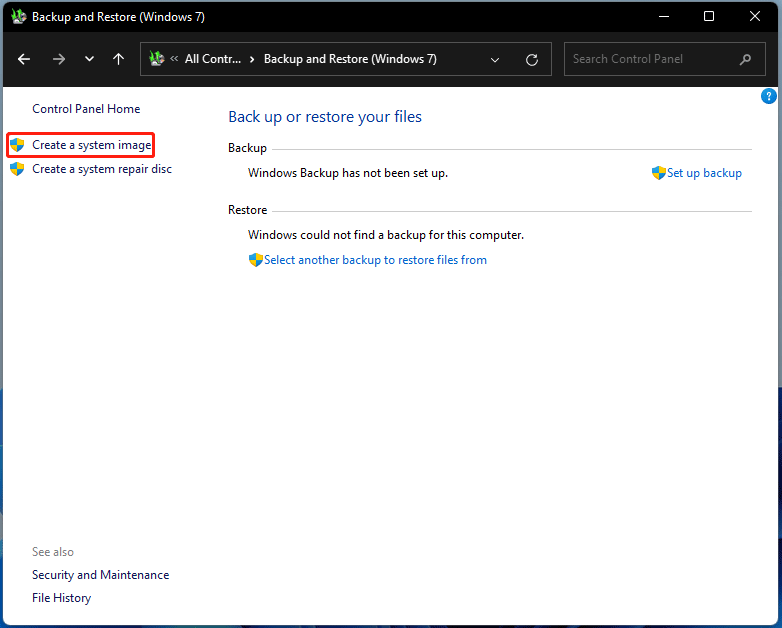Click the Back navigation arrow
This screenshot has height=628, width=782.
pyautogui.click(x=25, y=60)
